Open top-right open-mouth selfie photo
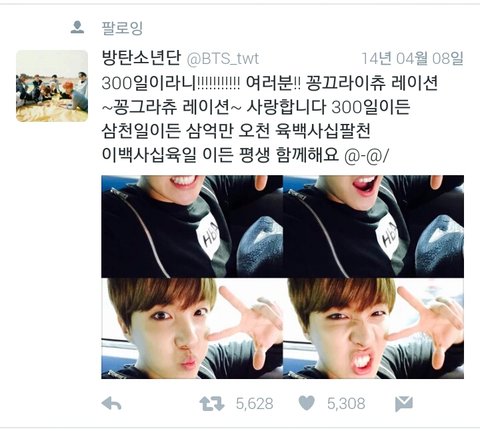 pos(373,226)
